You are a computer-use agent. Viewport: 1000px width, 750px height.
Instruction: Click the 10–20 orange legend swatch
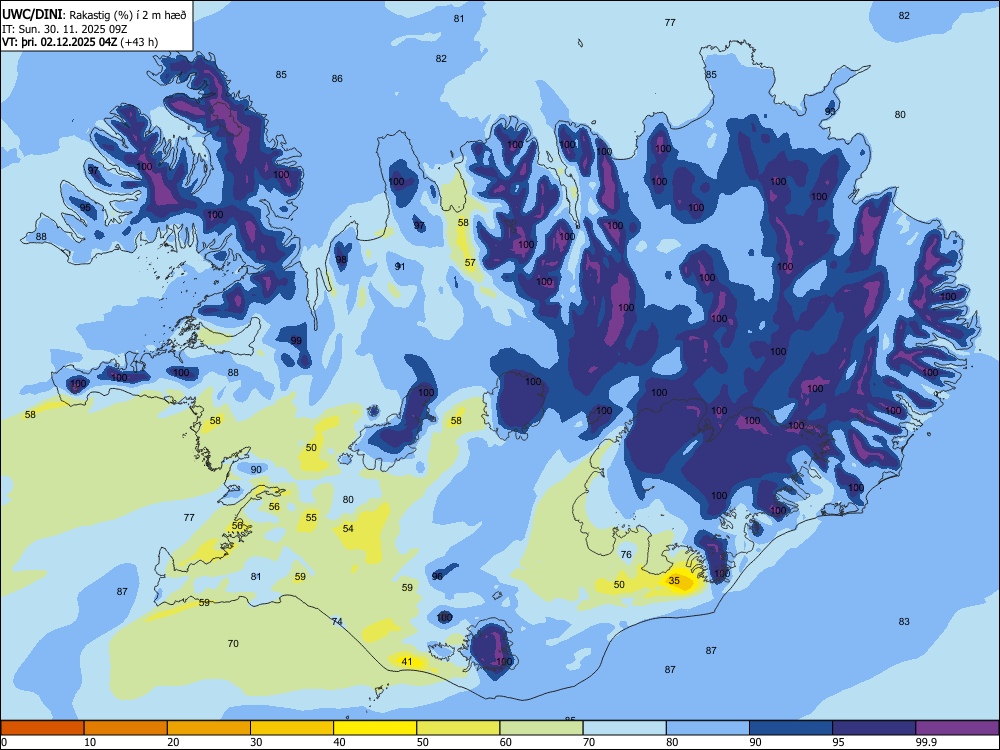click(x=126, y=728)
